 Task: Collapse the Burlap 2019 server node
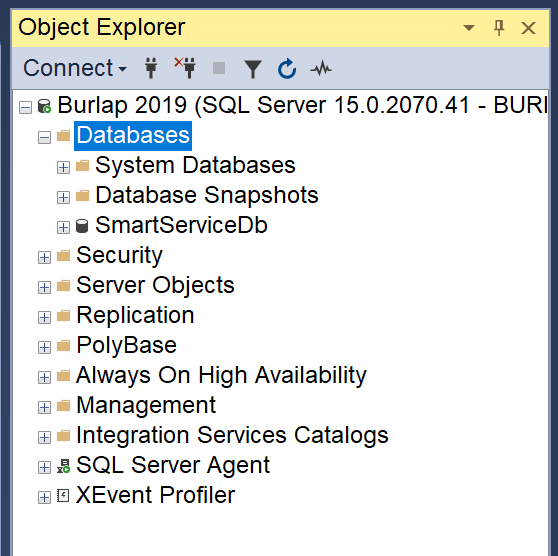pyautogui.click(x=25, y=107)
